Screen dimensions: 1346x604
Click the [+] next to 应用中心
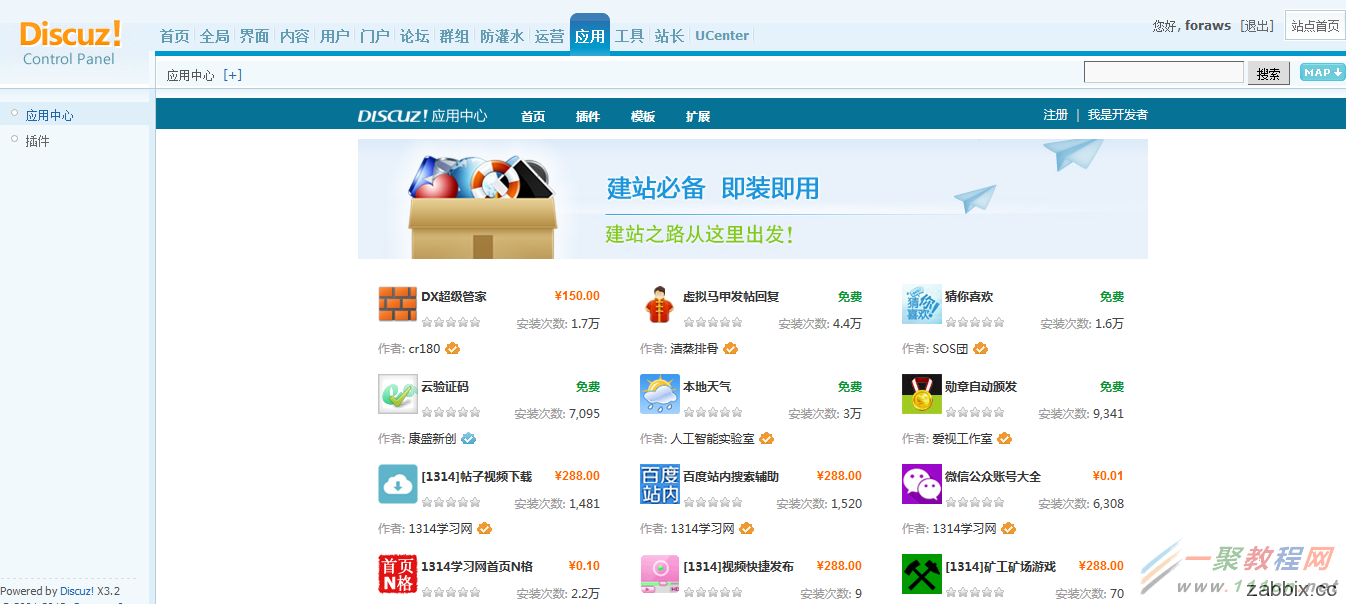click(232, 75)
